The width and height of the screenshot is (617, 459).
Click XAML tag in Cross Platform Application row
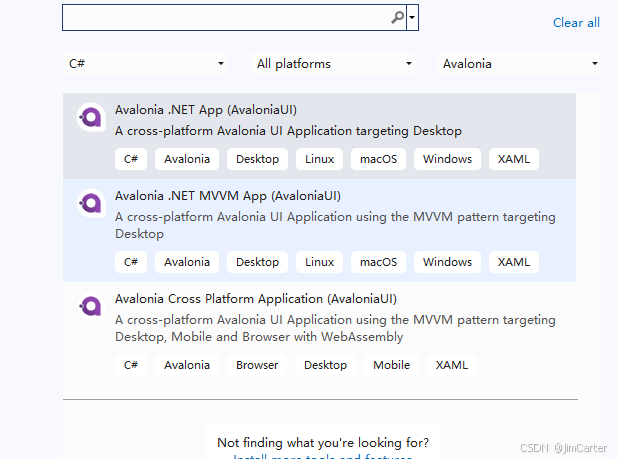pyautogui.click(x=452, y=365)
